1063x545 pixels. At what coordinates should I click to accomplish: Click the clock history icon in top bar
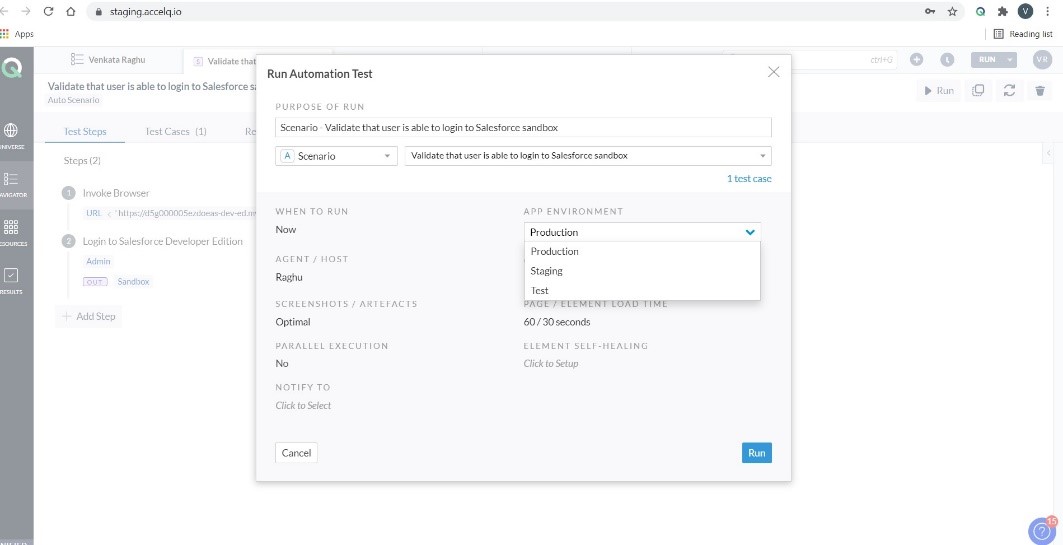[947, 60]
